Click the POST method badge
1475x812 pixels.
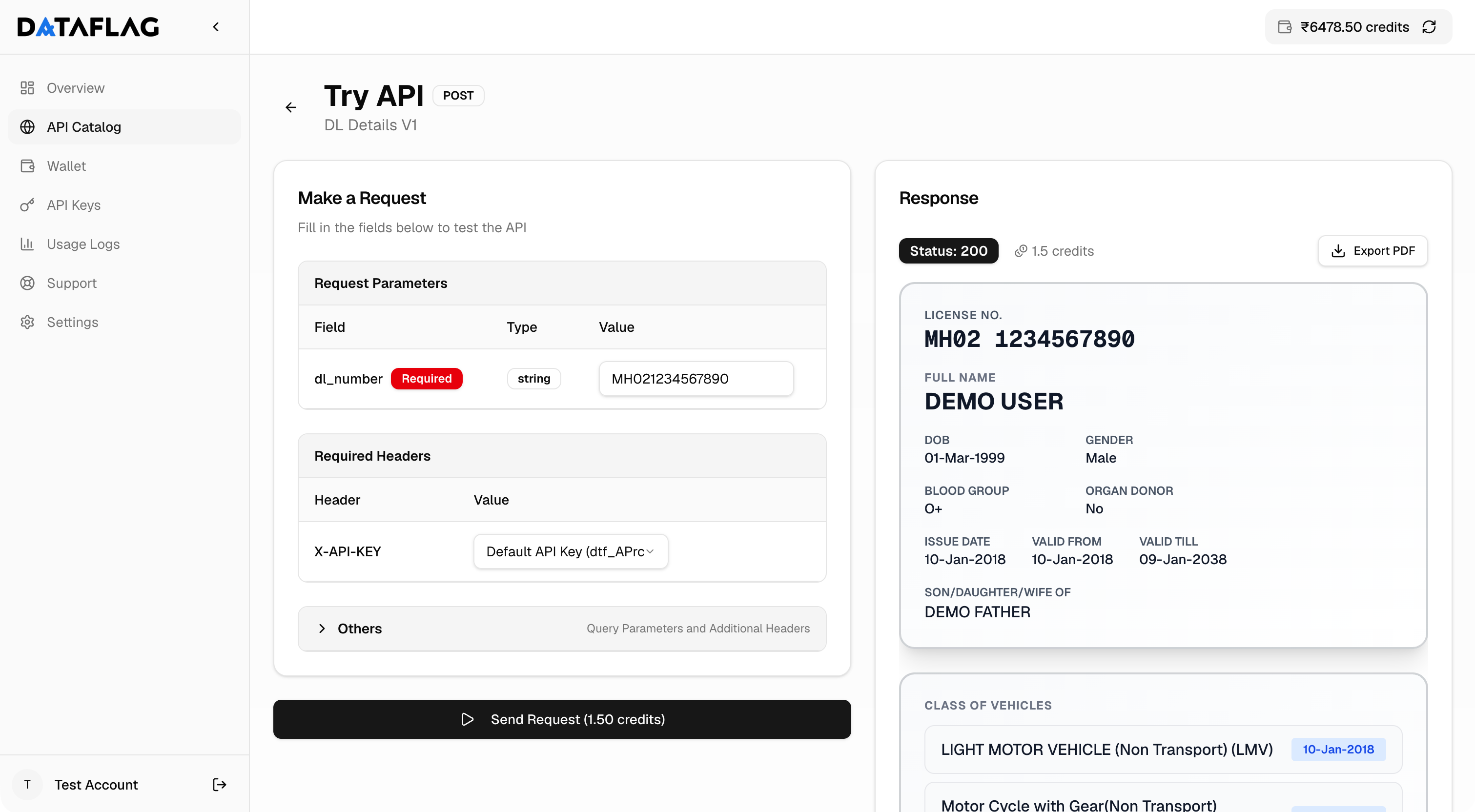tap(458, 96)
